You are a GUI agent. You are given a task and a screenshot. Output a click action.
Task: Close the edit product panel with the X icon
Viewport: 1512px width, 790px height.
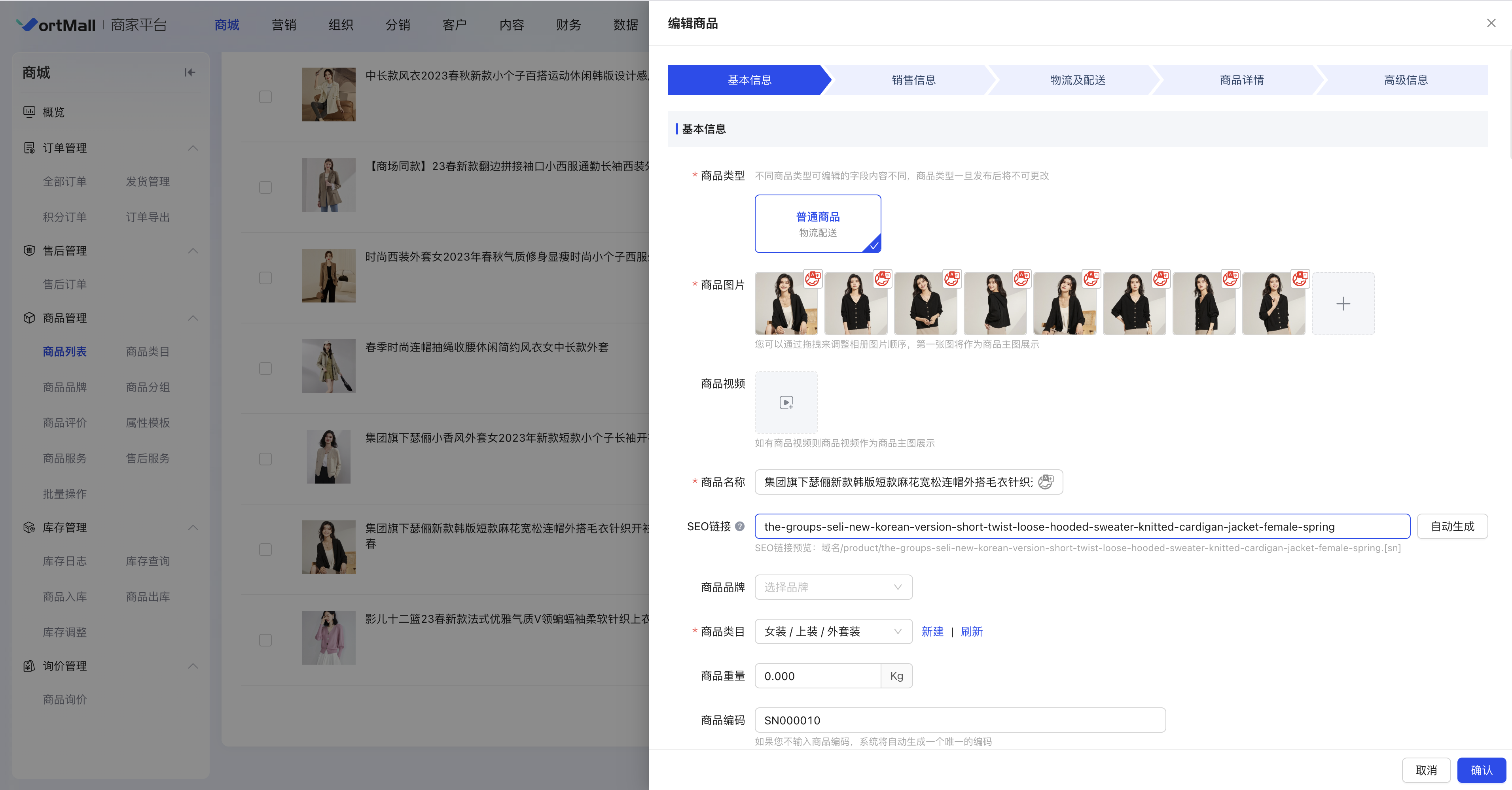tap(1491, 23)
